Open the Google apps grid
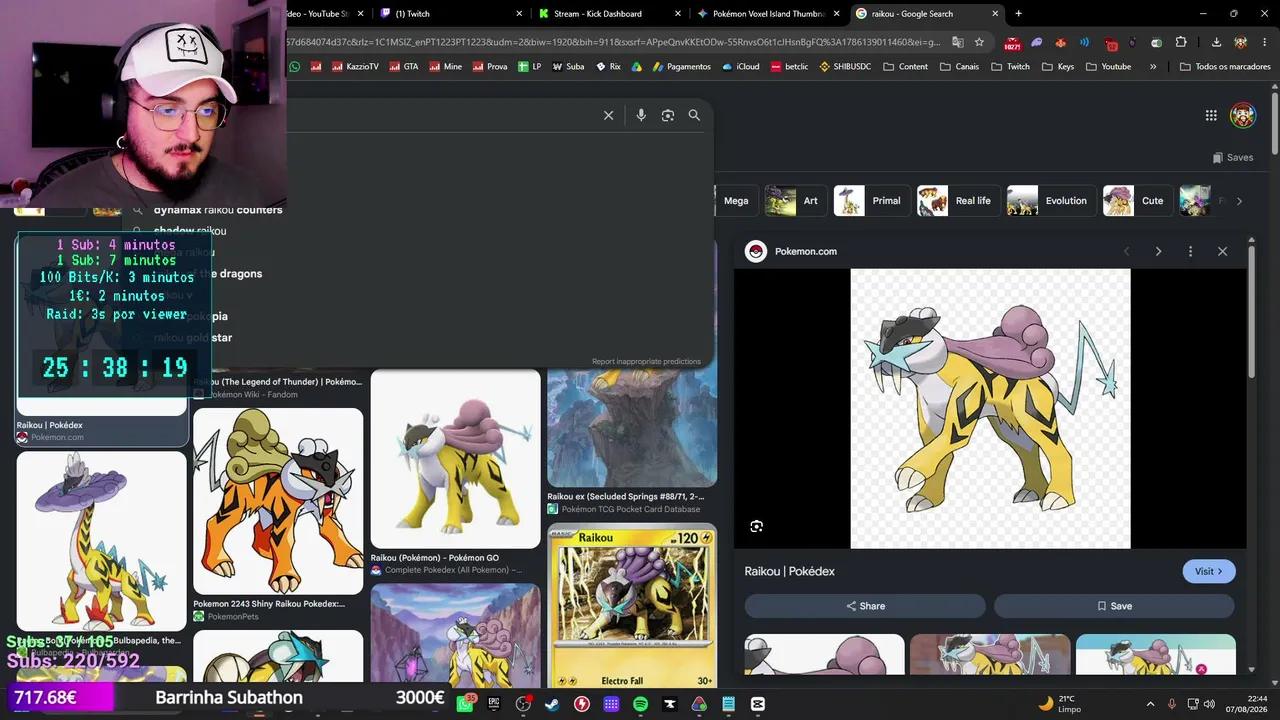Viewport: 1280px width, 720px height. click(1211, 115)
